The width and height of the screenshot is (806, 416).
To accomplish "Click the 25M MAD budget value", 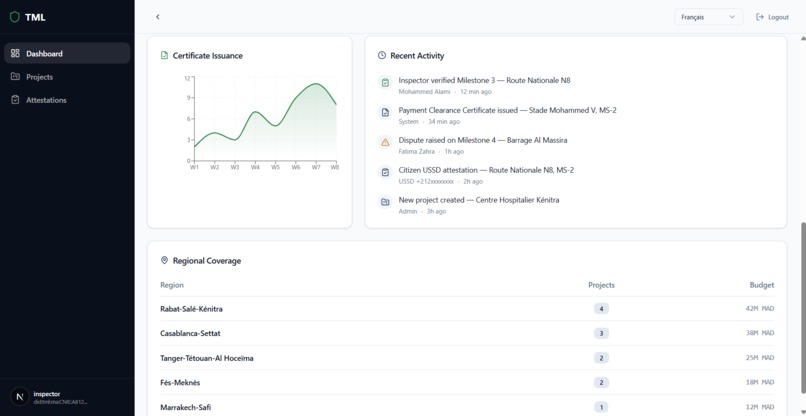I will pyautogui.click(x=760, y=358).
